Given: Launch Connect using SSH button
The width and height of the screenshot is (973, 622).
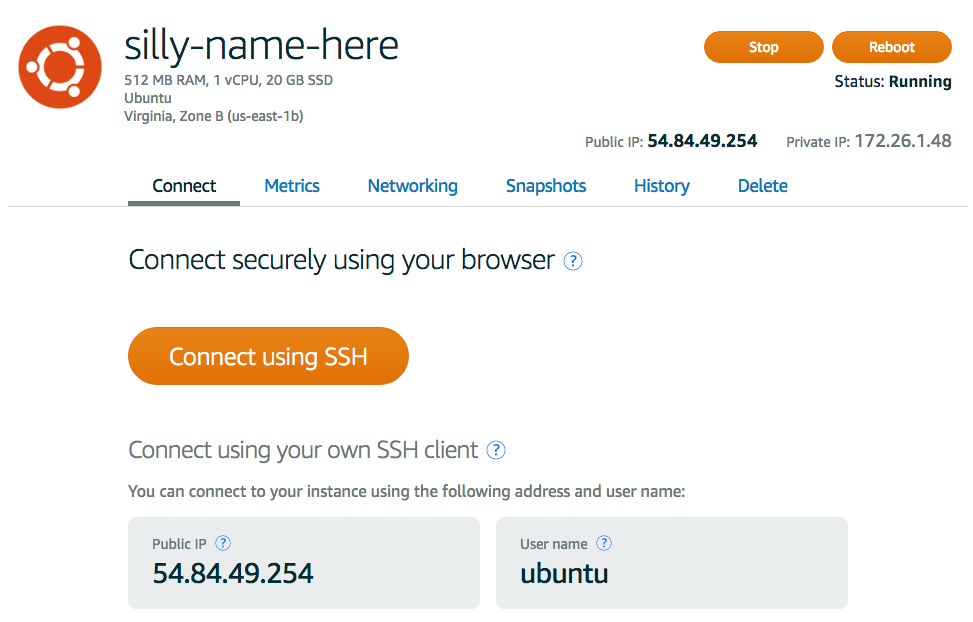Looking at the screenshot, I should click(x=268, y=356).
